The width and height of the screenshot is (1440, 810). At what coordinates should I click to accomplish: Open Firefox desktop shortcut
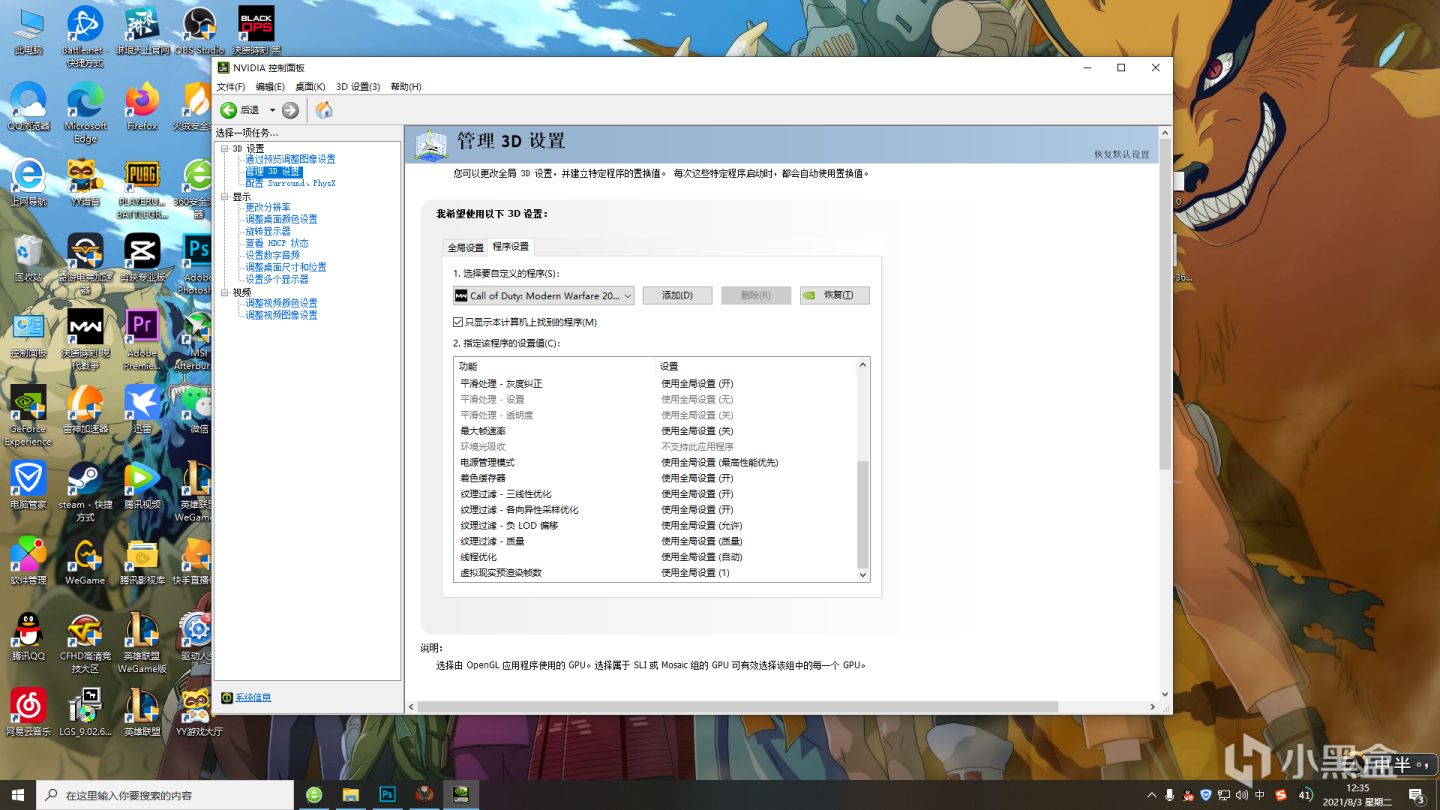coord(142,107)
